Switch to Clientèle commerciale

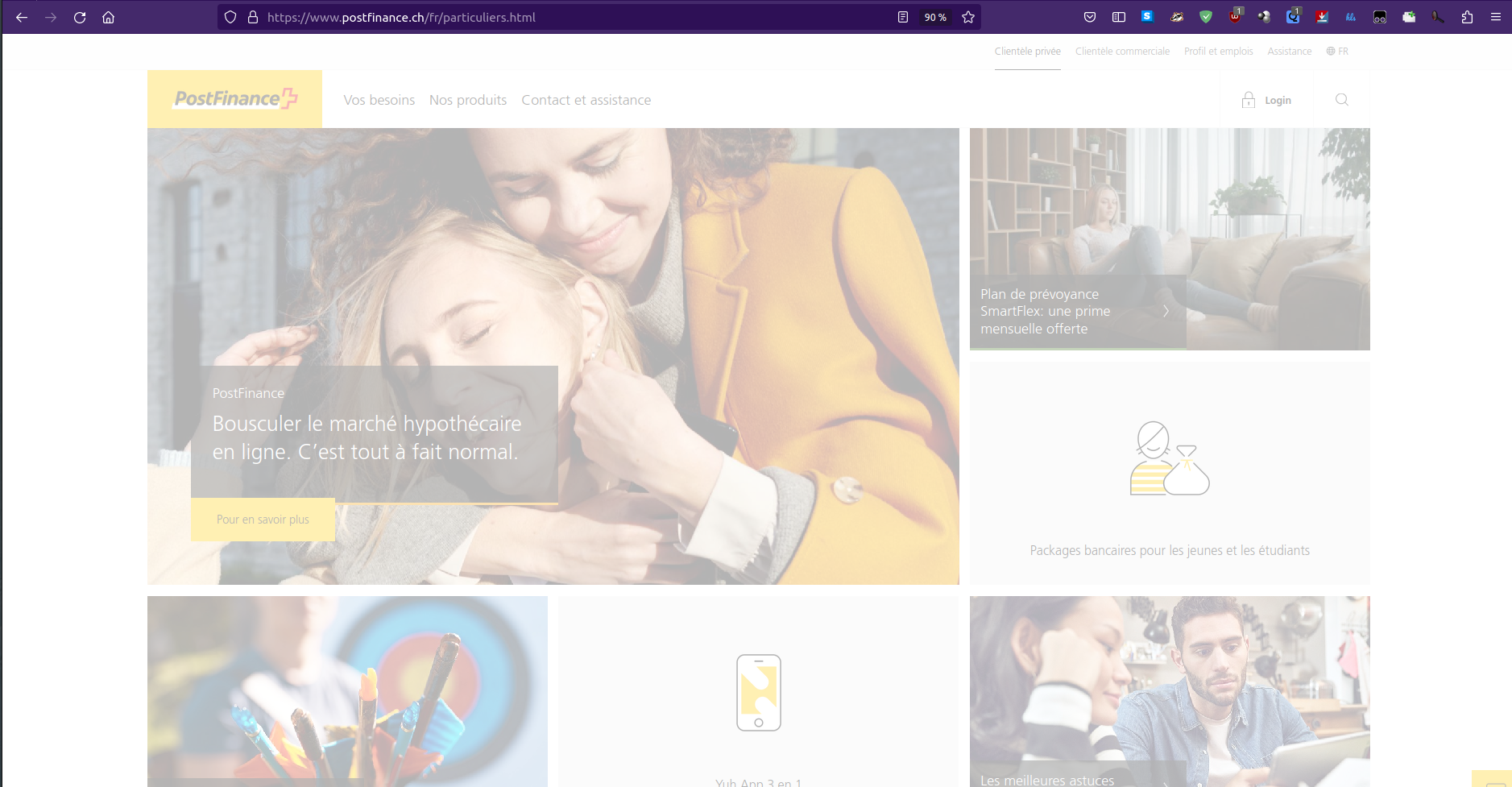pos(1122,51)
